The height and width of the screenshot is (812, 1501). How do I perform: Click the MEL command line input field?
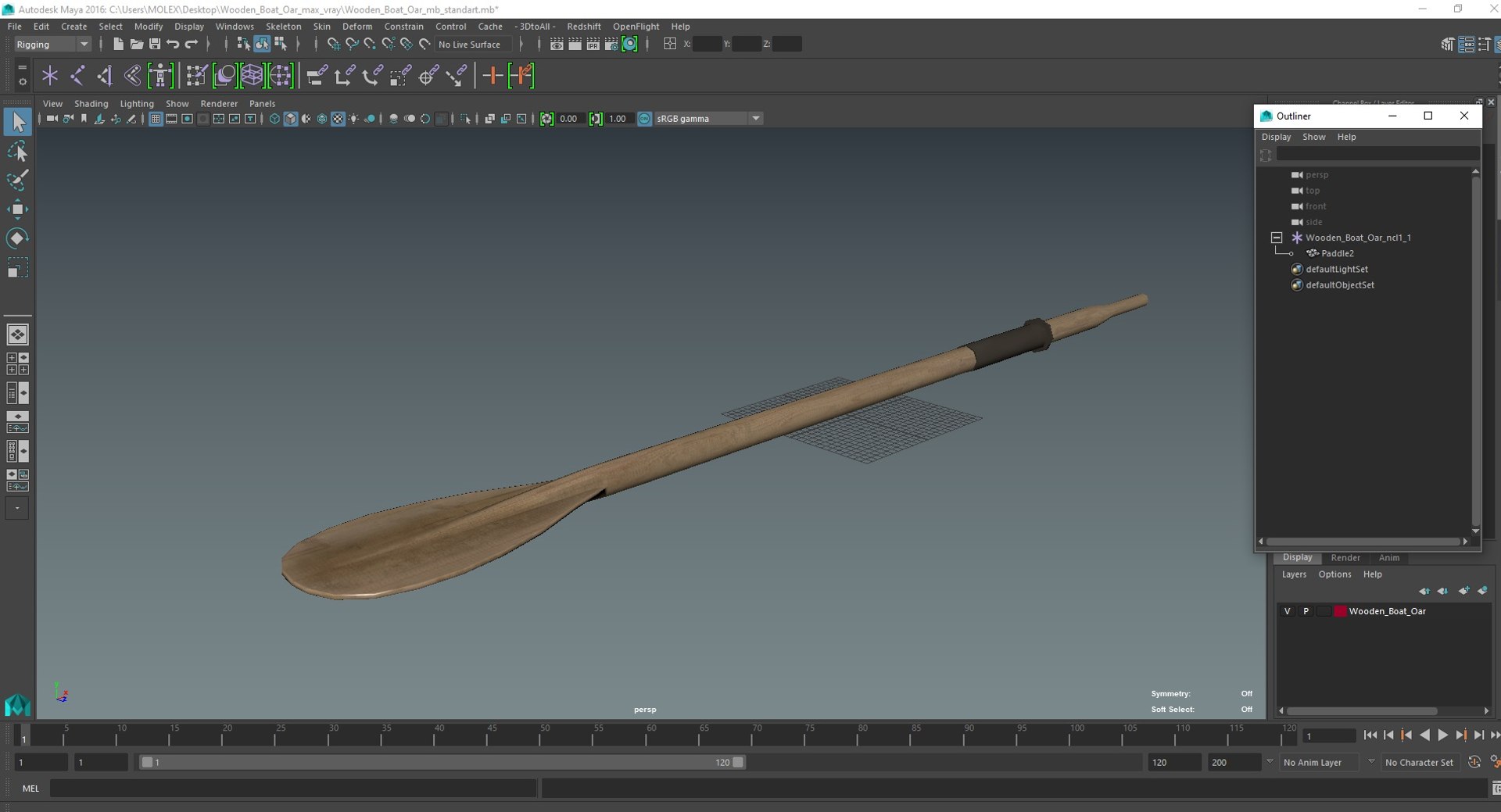(293, 789)
